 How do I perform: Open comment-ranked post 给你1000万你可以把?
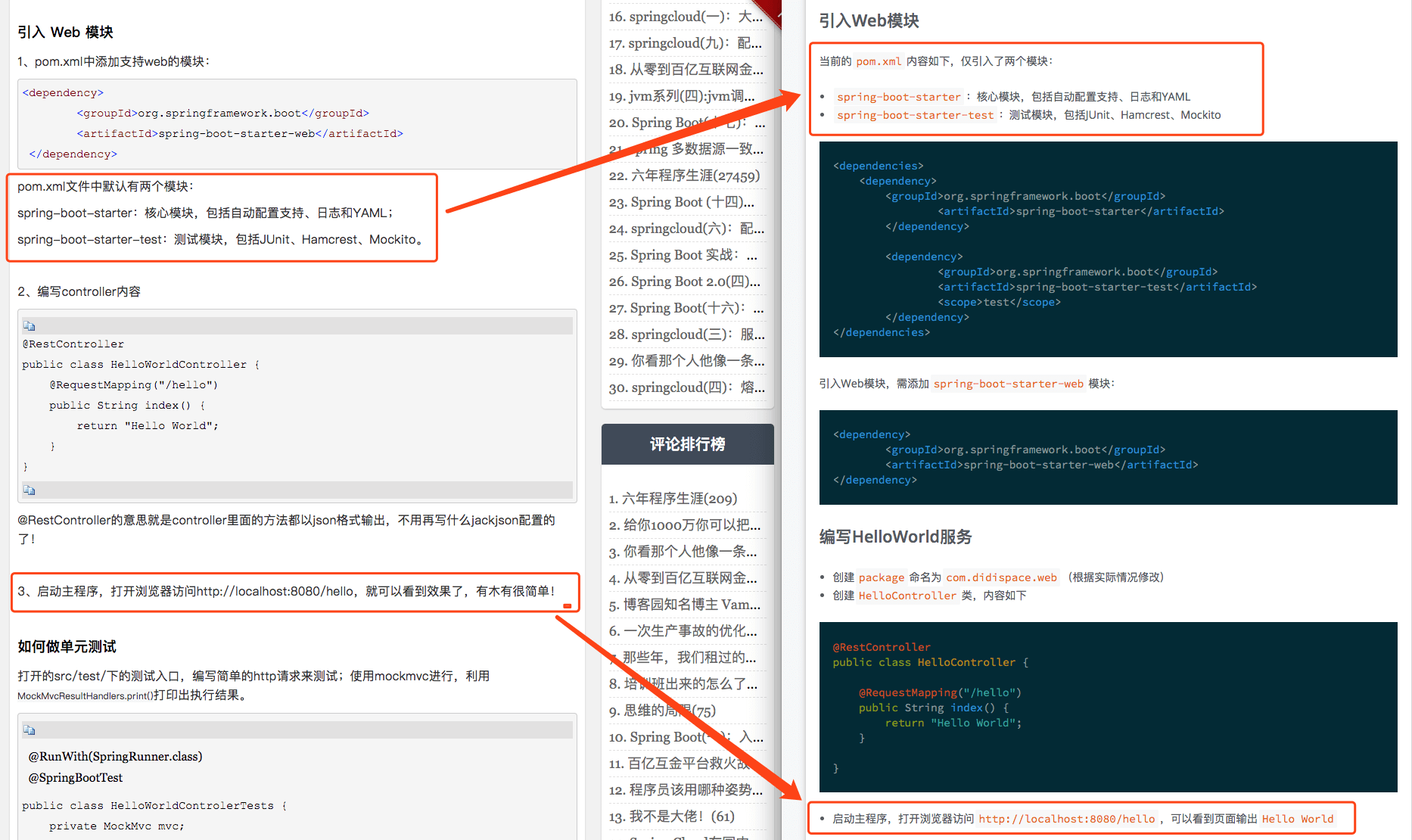[684, 525]
